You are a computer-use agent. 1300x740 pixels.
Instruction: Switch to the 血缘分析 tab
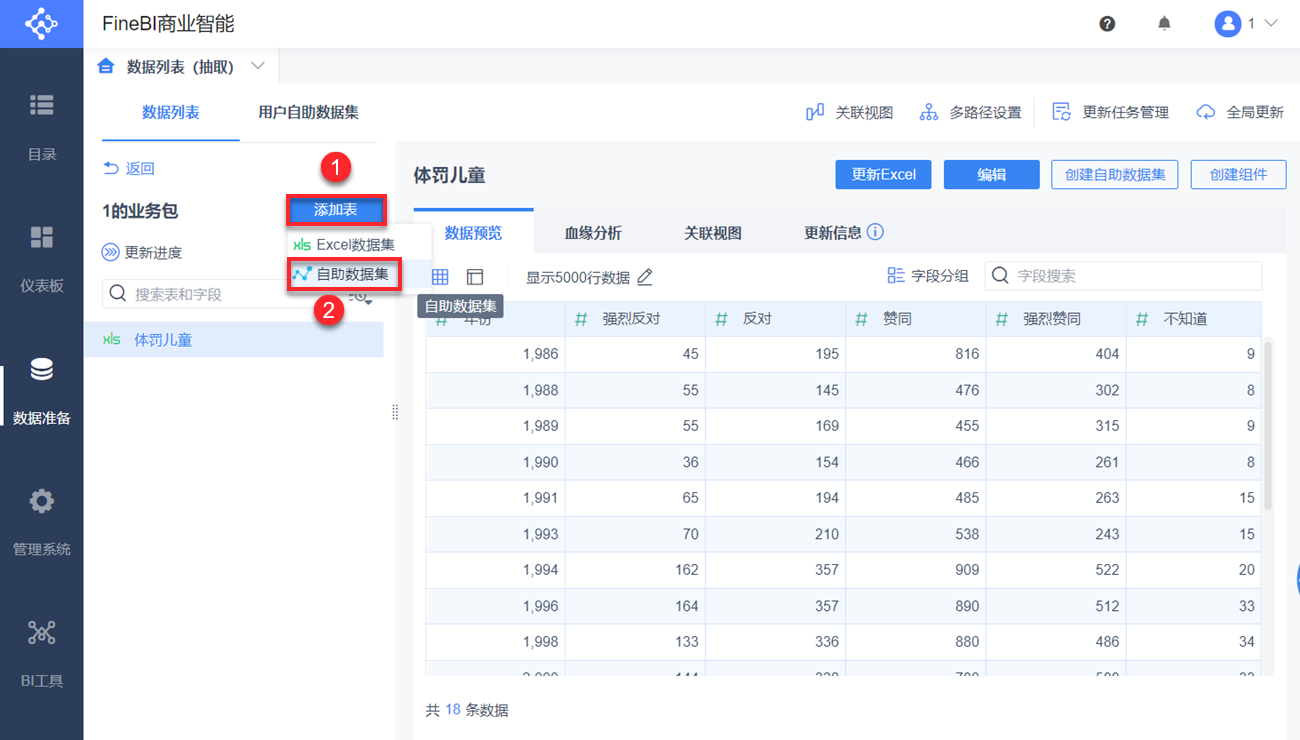593,232
